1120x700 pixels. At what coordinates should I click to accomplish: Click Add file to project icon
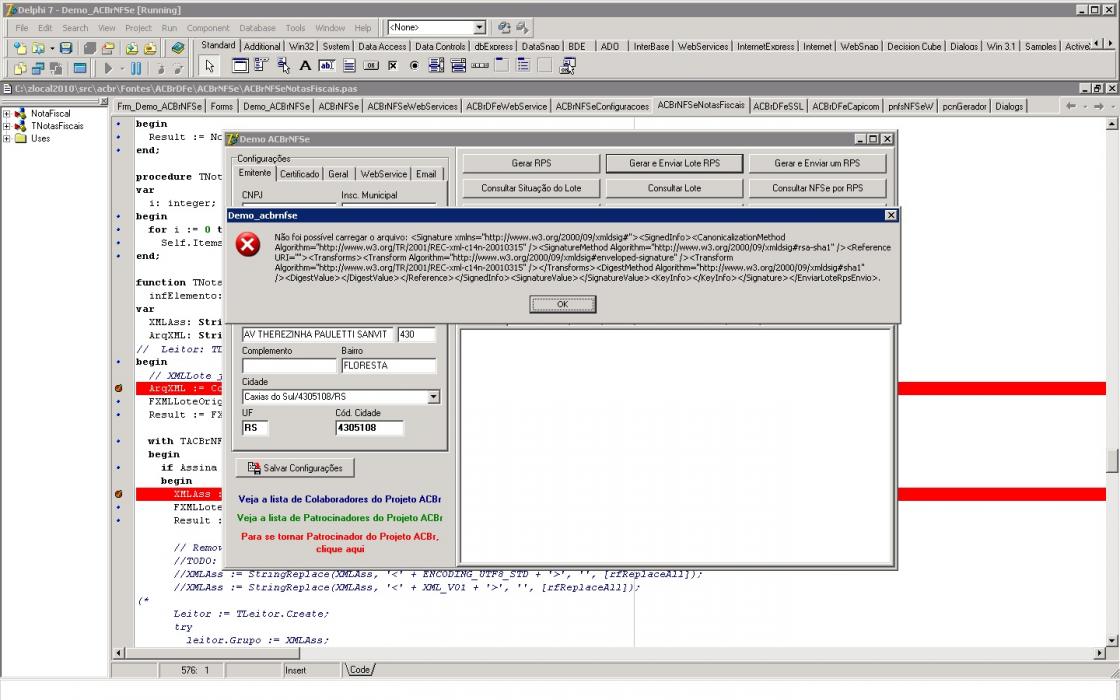[x=132, y=48]
